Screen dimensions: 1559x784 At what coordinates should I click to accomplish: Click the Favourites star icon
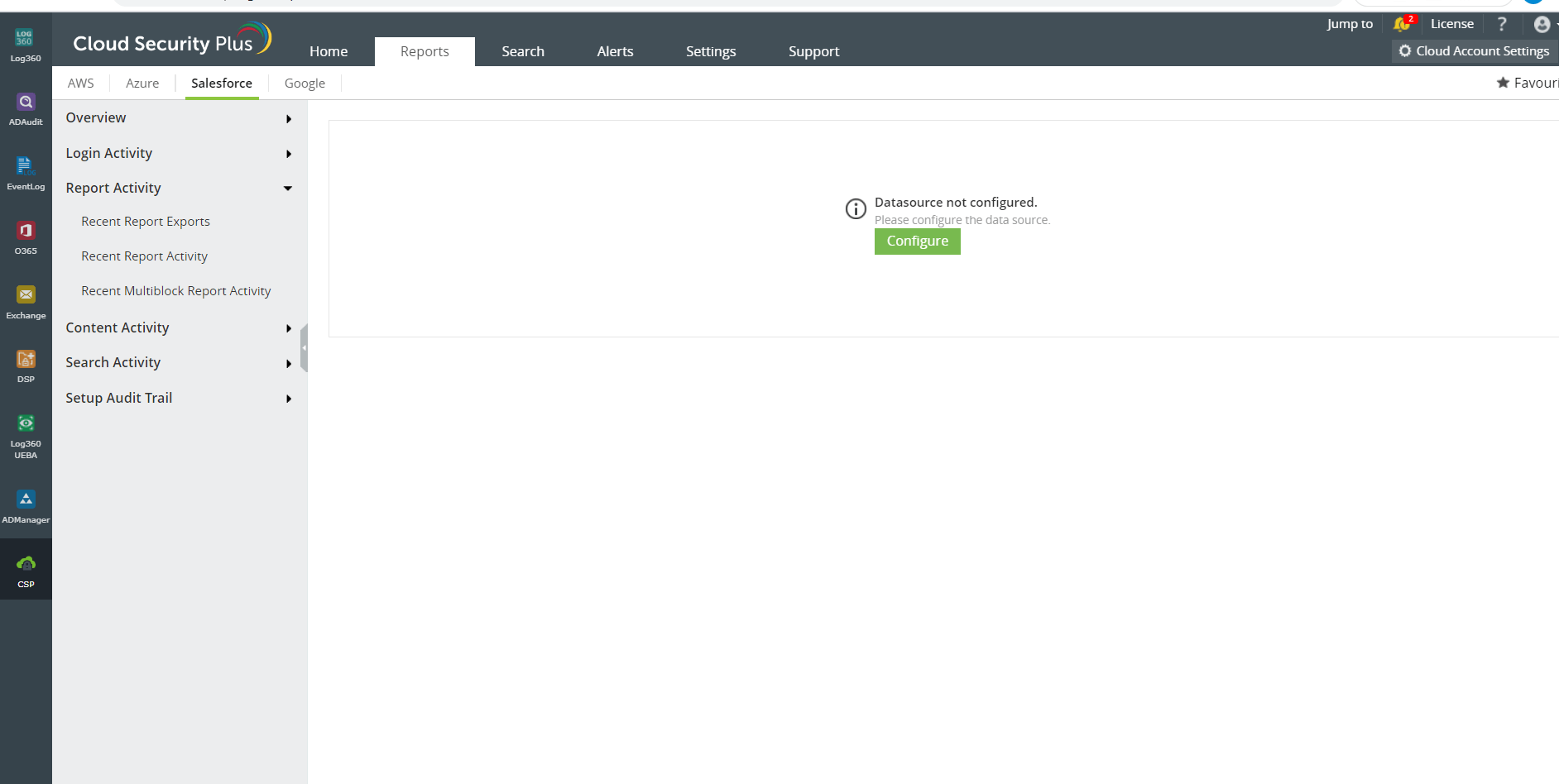point(1503,83)
